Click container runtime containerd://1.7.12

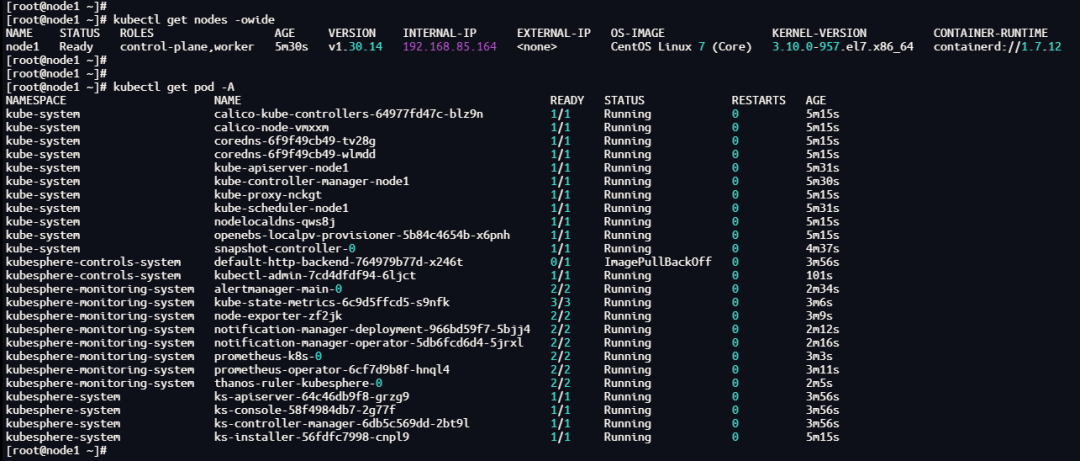click(997, 47)
